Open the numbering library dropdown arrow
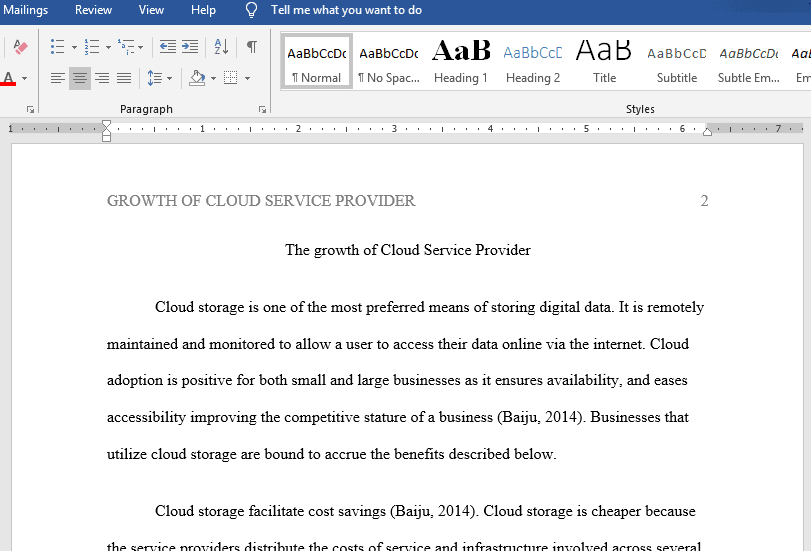Screen dimensions: 811x551 click(108, 47)
